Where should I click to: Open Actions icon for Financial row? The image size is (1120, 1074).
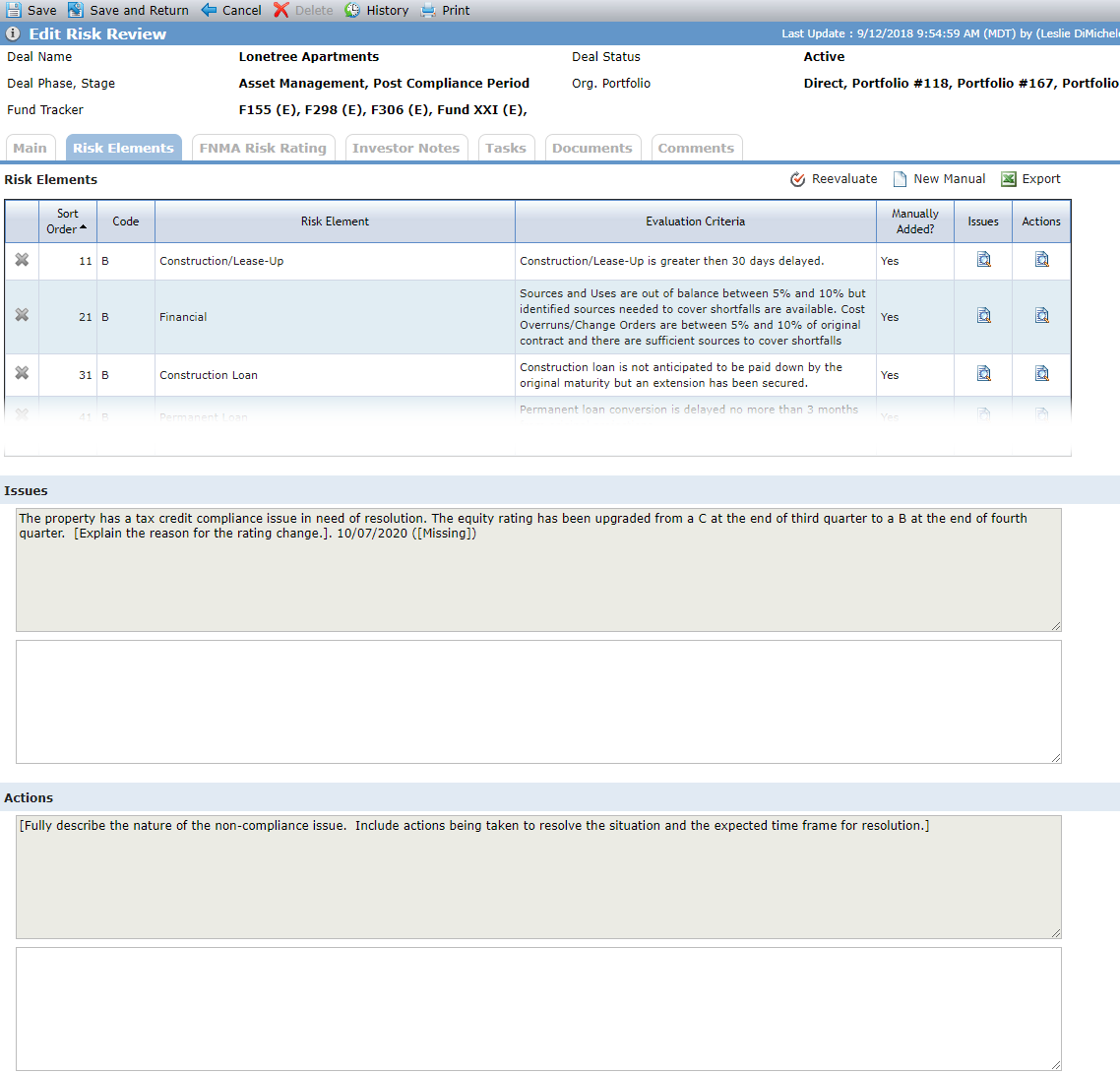[1041, 315]
